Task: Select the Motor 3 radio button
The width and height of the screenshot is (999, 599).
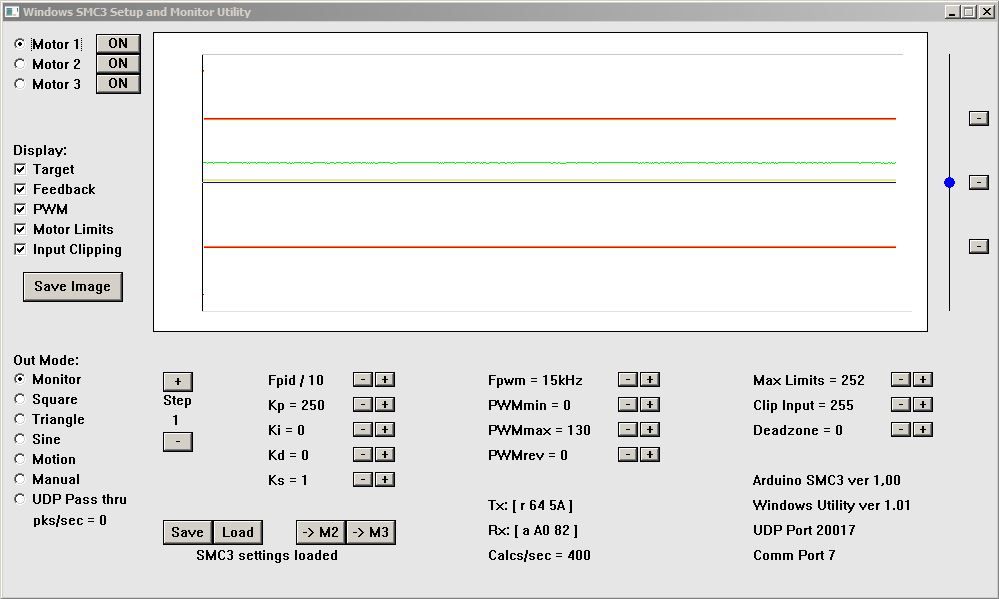Action: click(x=20, y=83)
